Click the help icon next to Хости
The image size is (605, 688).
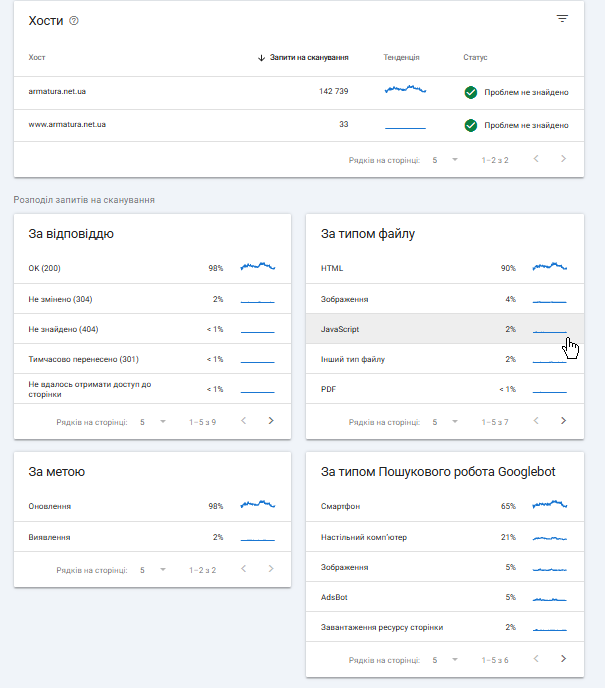(74, 21)
